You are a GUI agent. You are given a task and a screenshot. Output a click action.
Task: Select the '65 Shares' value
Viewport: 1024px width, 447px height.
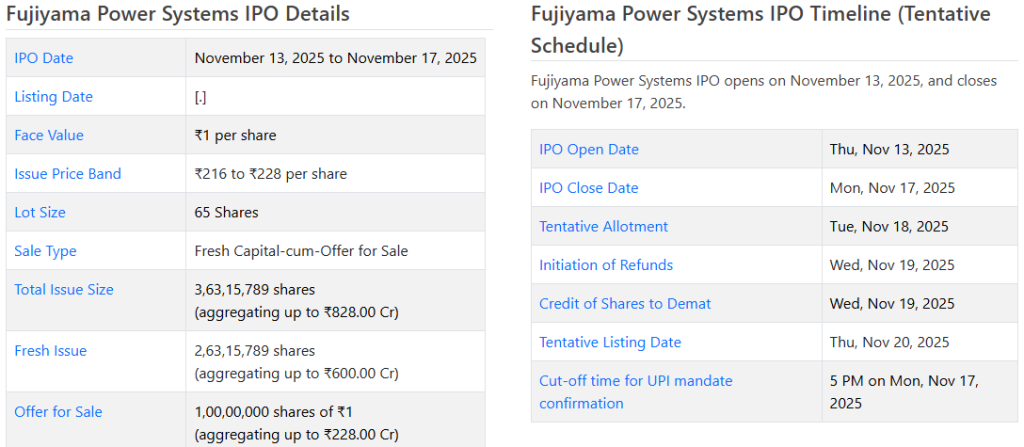click(227, 212)
